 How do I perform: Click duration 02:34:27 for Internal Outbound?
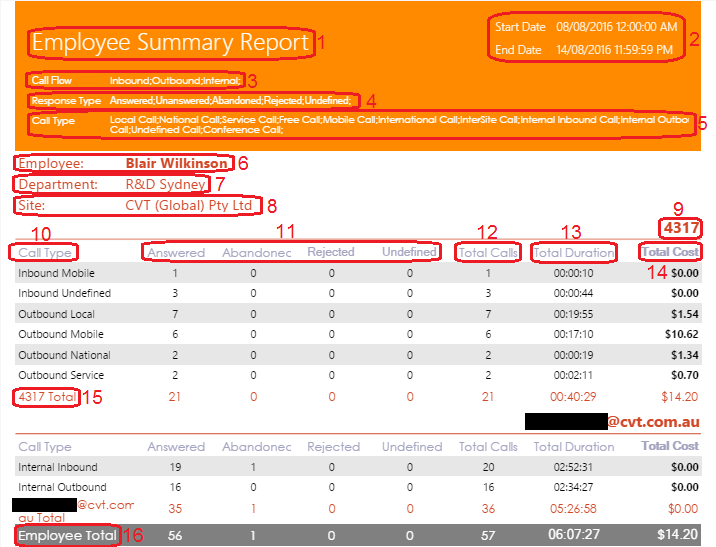coord(574,487)
